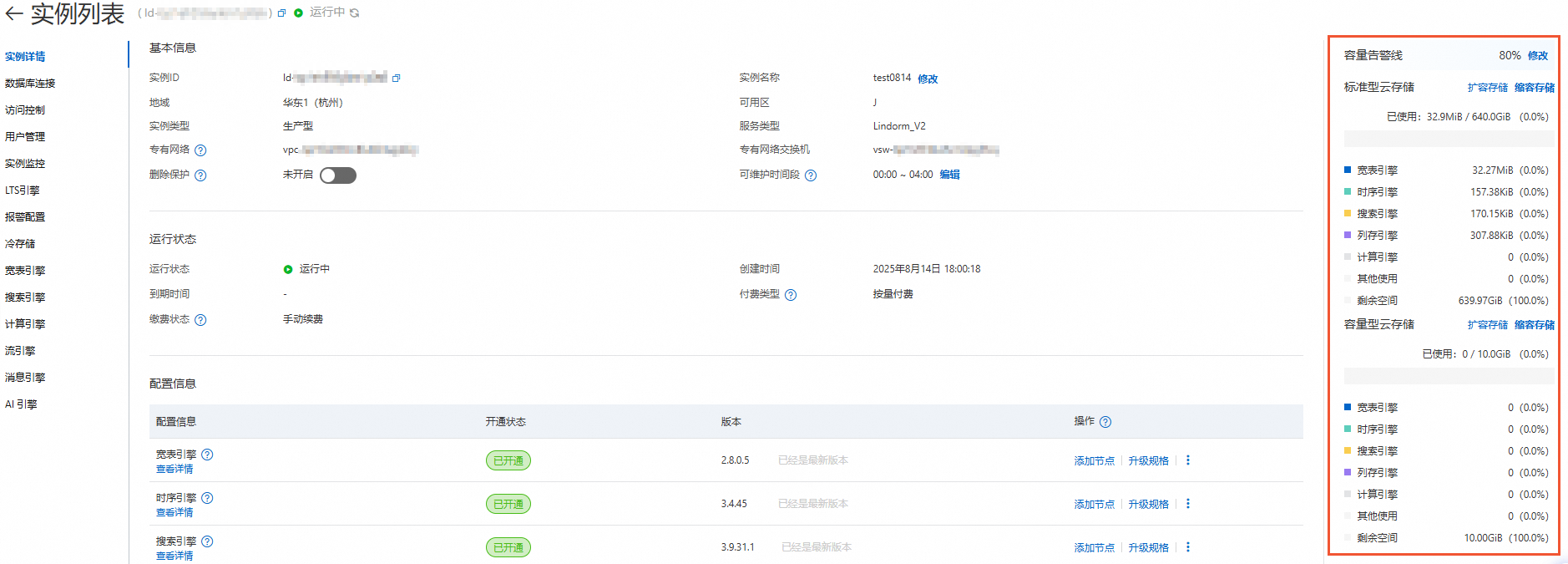Click 缩容存储 for 标准型云存储
1568x564 pixels.
click(1535, 88)
